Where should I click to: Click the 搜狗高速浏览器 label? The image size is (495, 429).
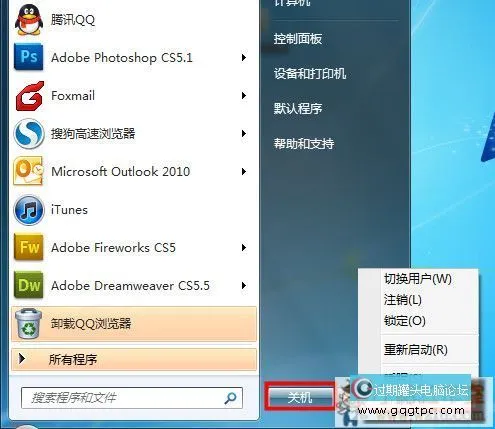pyautogui.click(x=93, y=134)
